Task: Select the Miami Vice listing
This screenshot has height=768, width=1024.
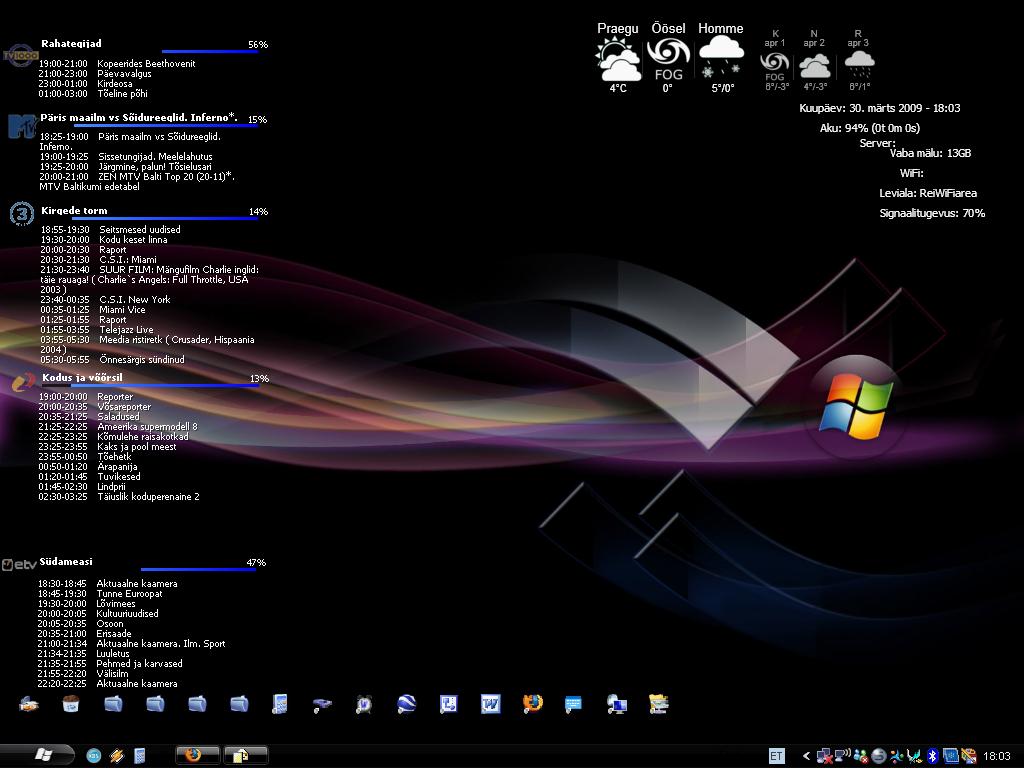Action: coord(93,310)
